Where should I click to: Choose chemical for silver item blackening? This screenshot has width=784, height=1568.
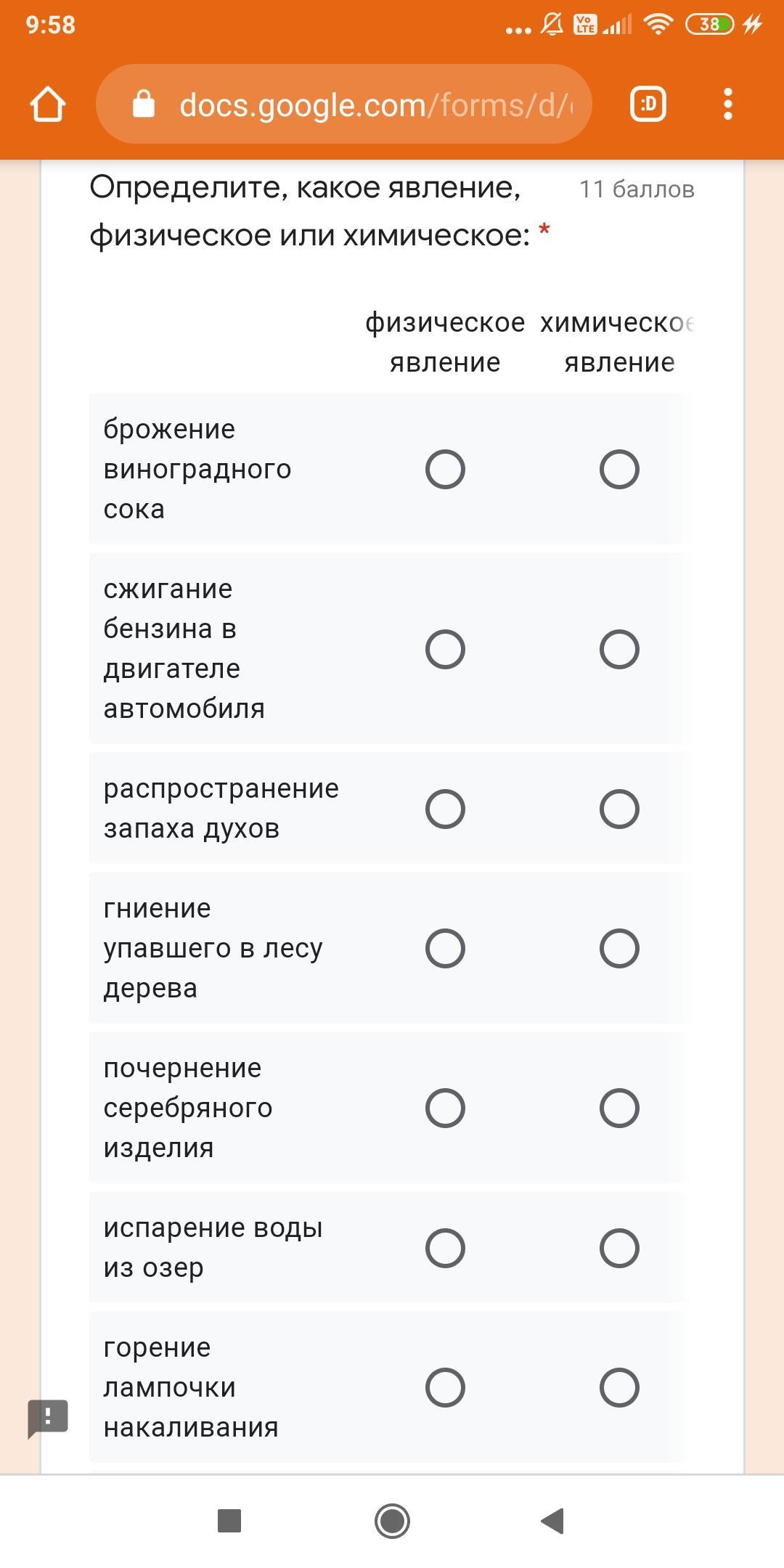tap(619, 1108)
